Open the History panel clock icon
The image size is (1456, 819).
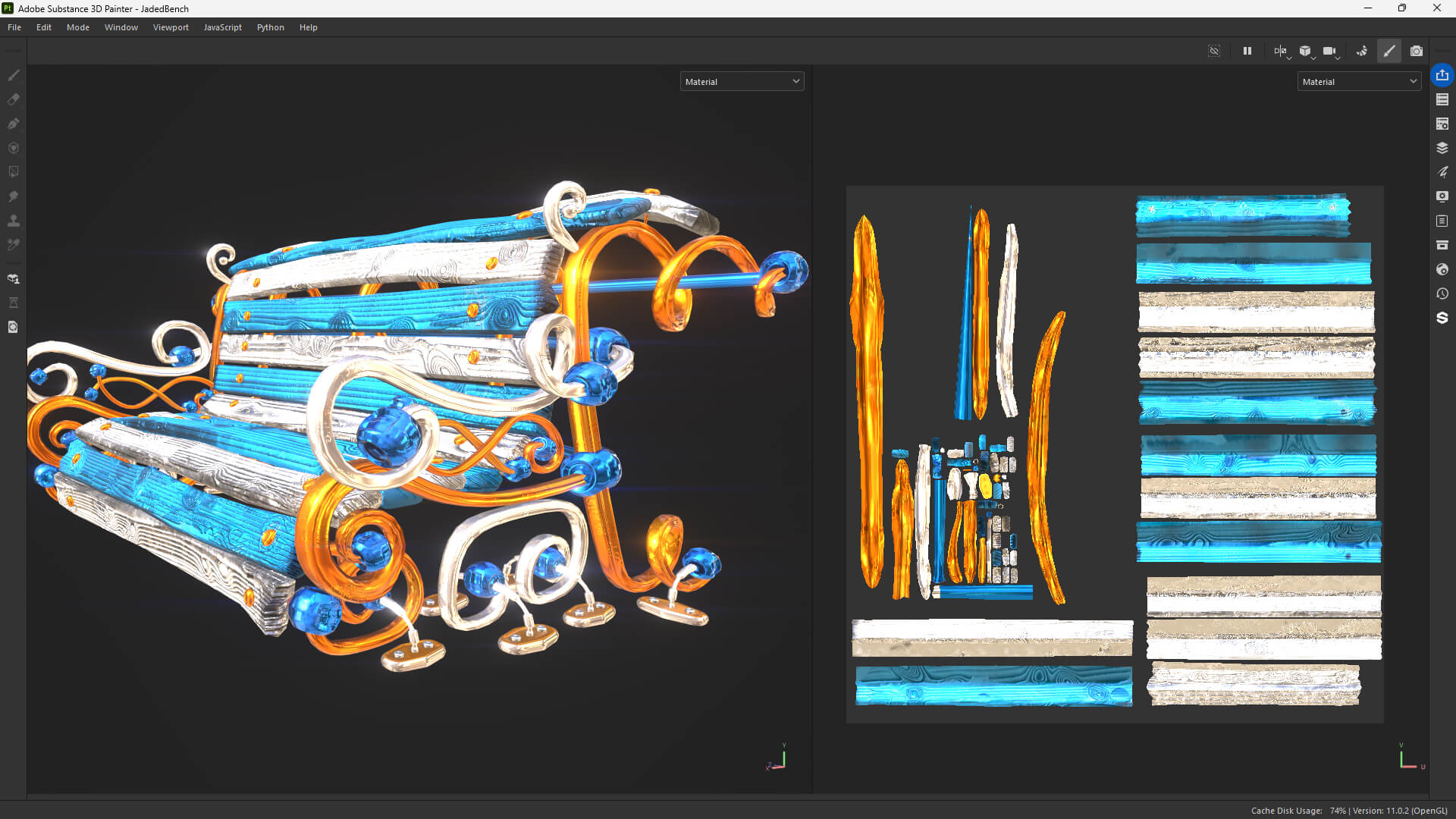[x=1442, y=293]
